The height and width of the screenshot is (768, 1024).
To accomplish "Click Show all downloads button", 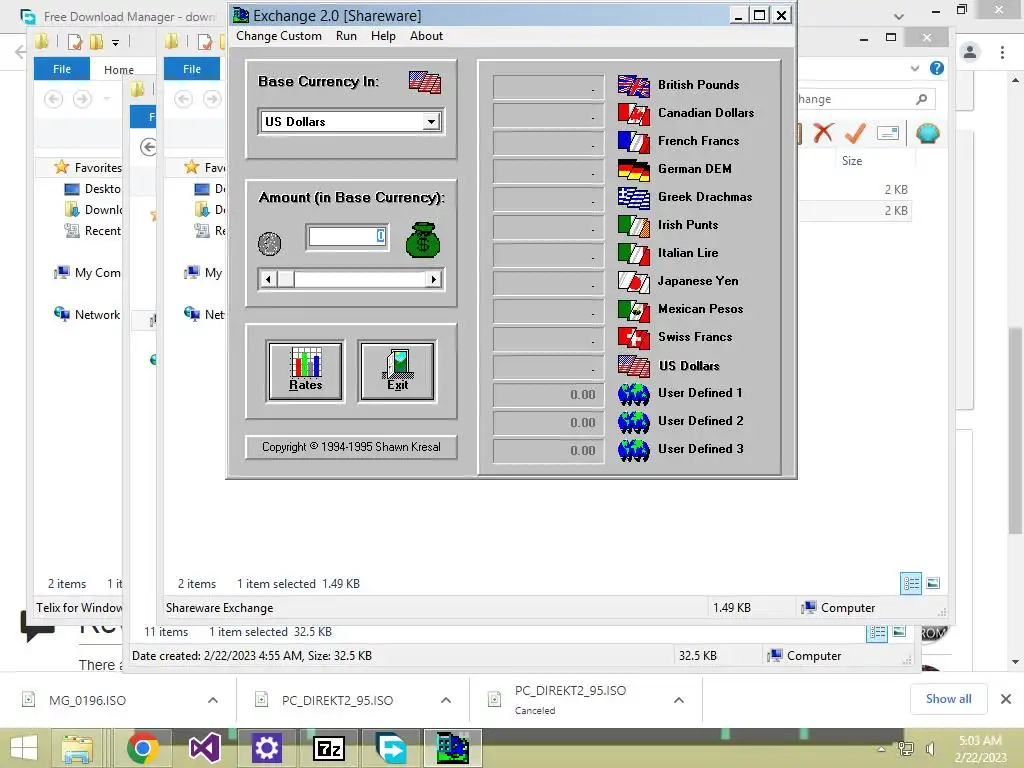I will click(948, 699).
